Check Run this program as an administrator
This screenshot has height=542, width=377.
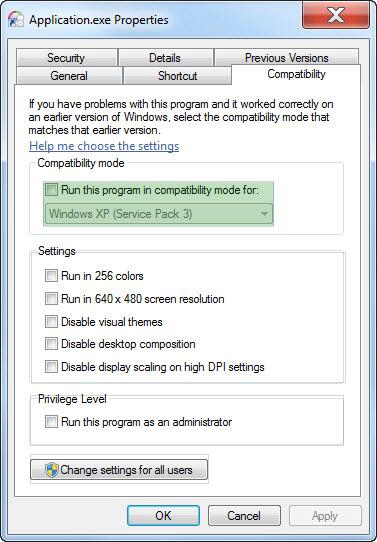(51, 422)
